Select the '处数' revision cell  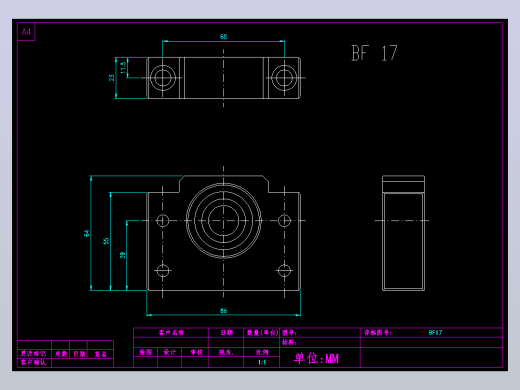tap(61, 354)
